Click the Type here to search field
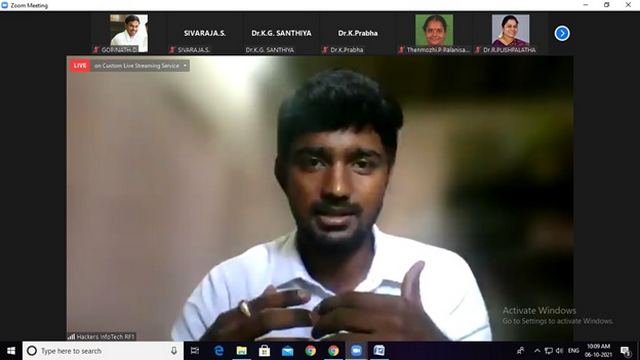Viewport: 640px width, 360px height. [x=103, y=351]
